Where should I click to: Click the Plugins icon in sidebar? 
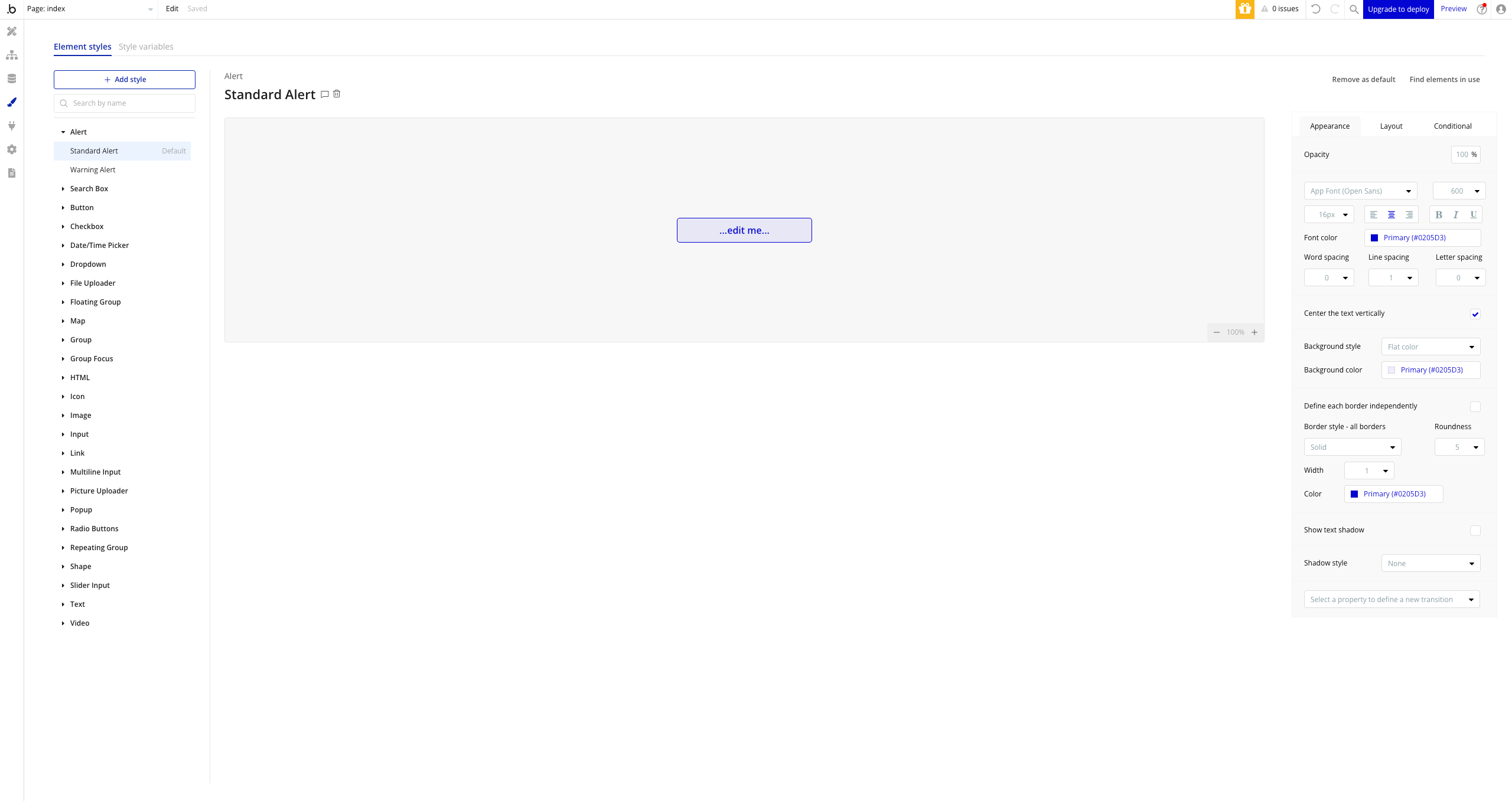(x=12, y=125)
